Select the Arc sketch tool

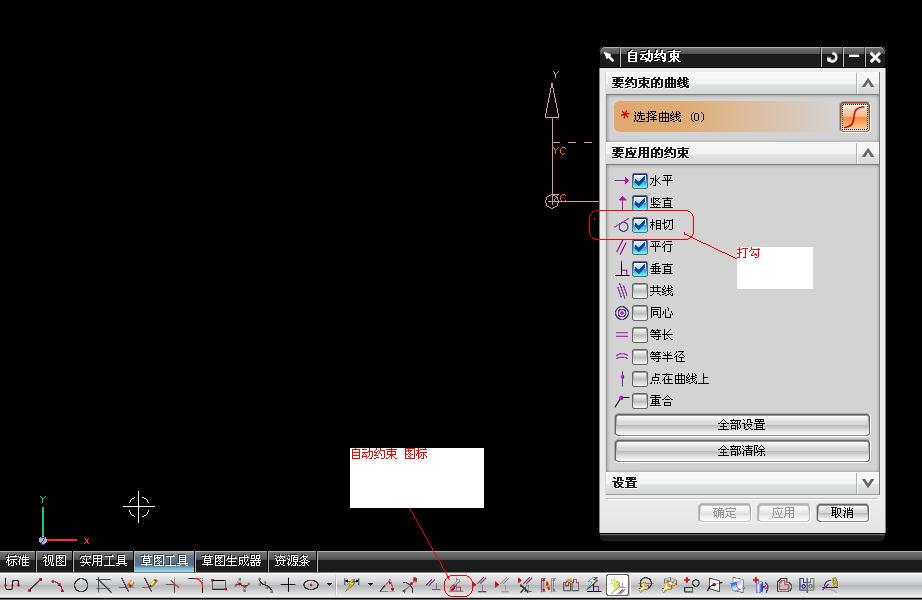pyautogui.click(x=58, y=585)
